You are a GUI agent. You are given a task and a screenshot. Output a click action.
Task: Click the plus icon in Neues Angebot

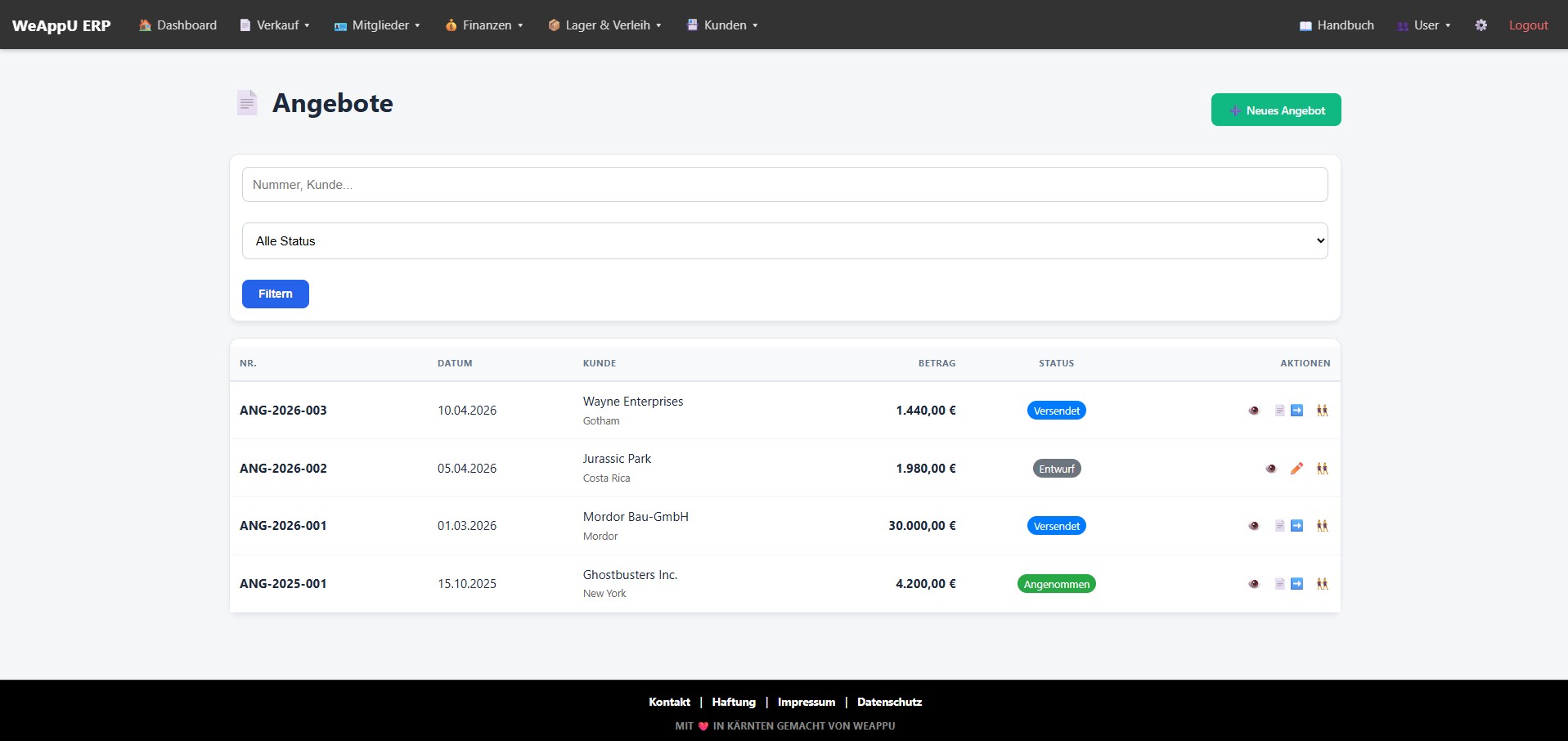tap(1235, 110)
